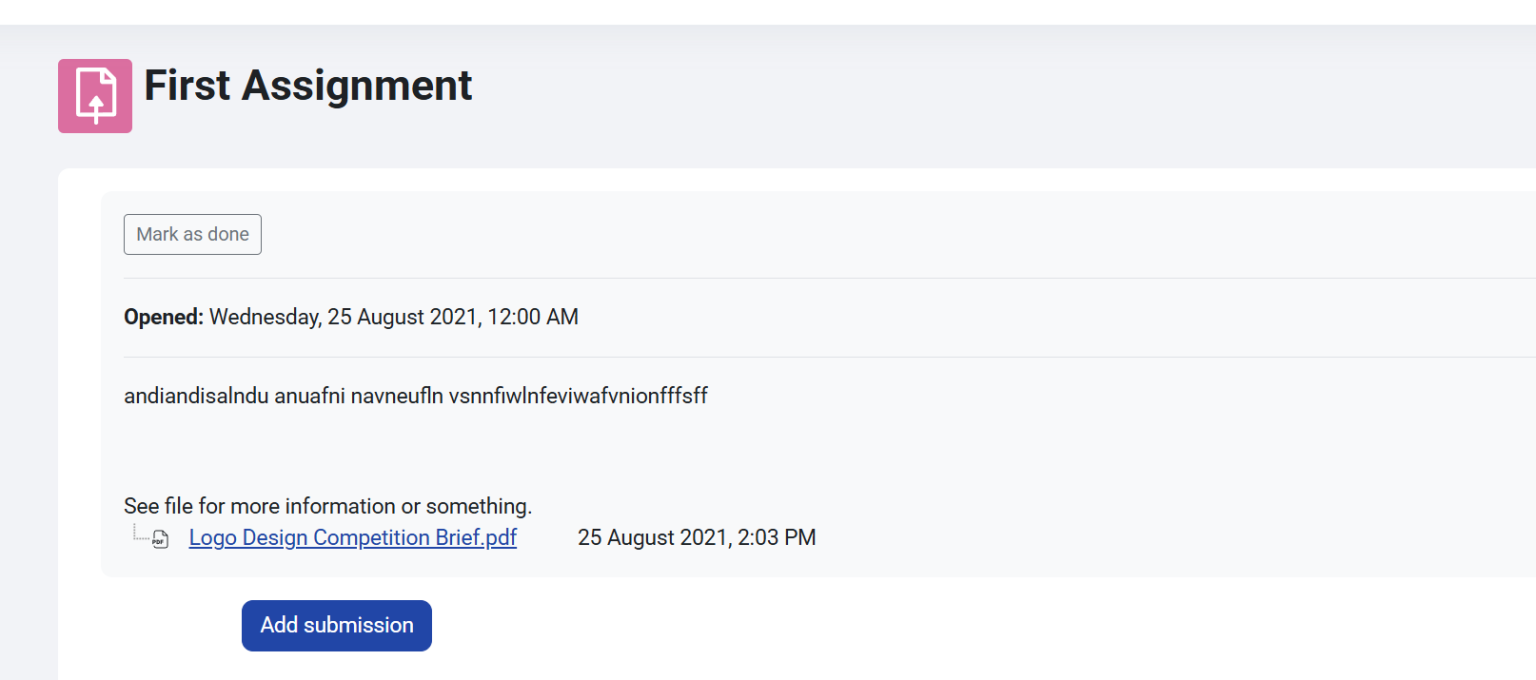The width and height of the screenshot is (1536, 680).
Task: Click the First Assignment page heading
Action: coord(308,86)
